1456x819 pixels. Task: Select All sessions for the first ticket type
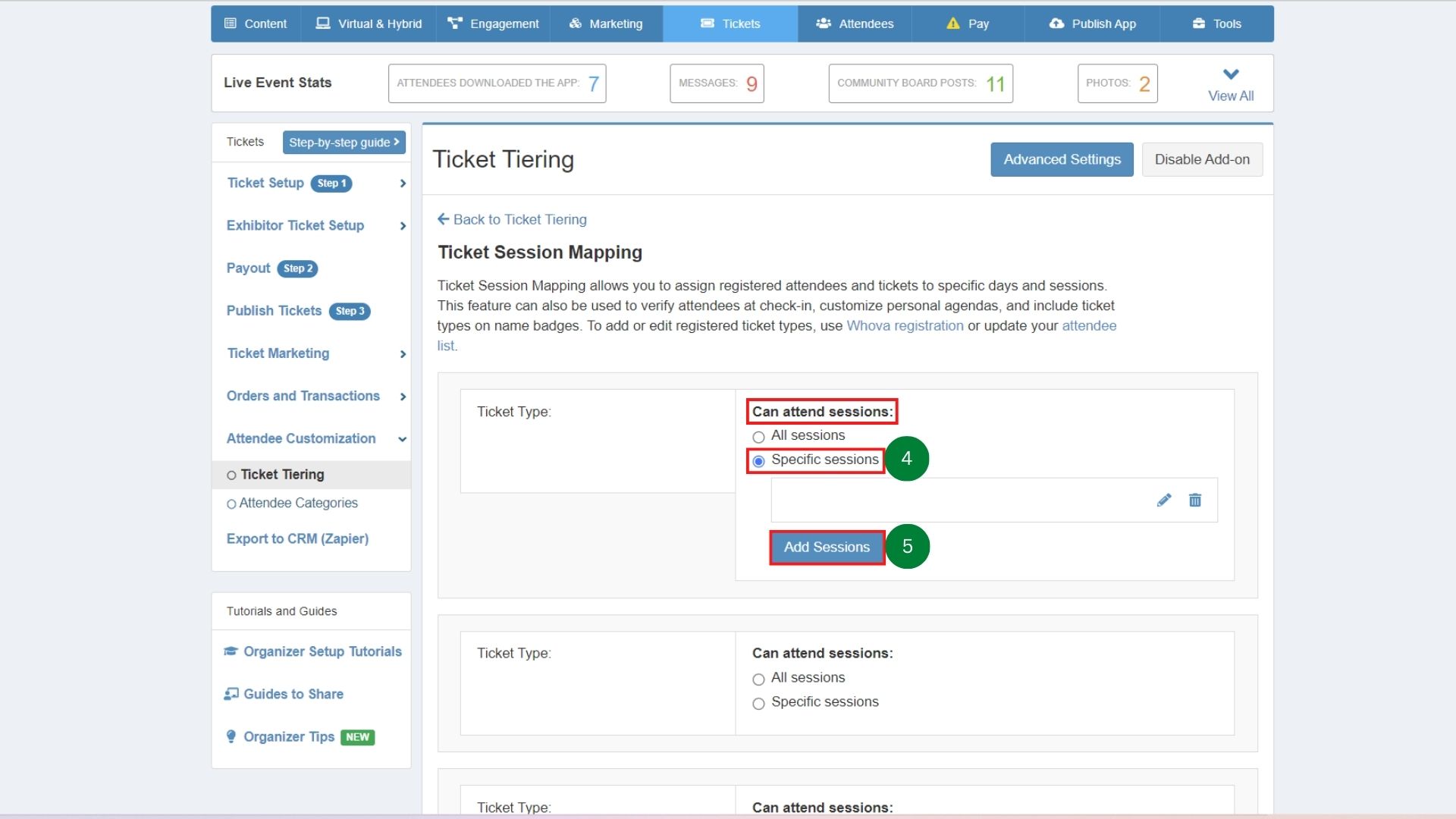758,437
